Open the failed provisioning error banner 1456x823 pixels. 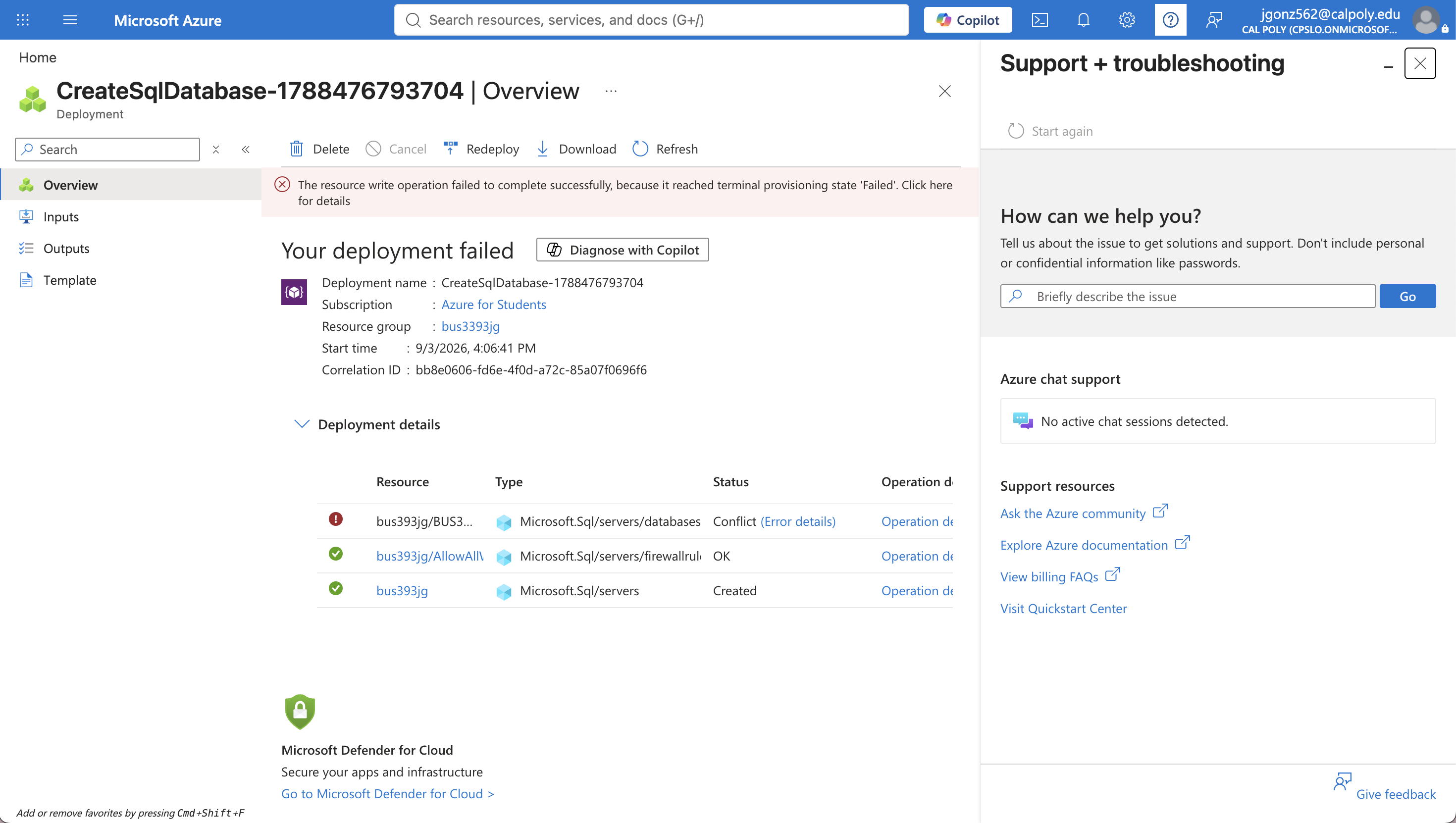coord(620,193)
